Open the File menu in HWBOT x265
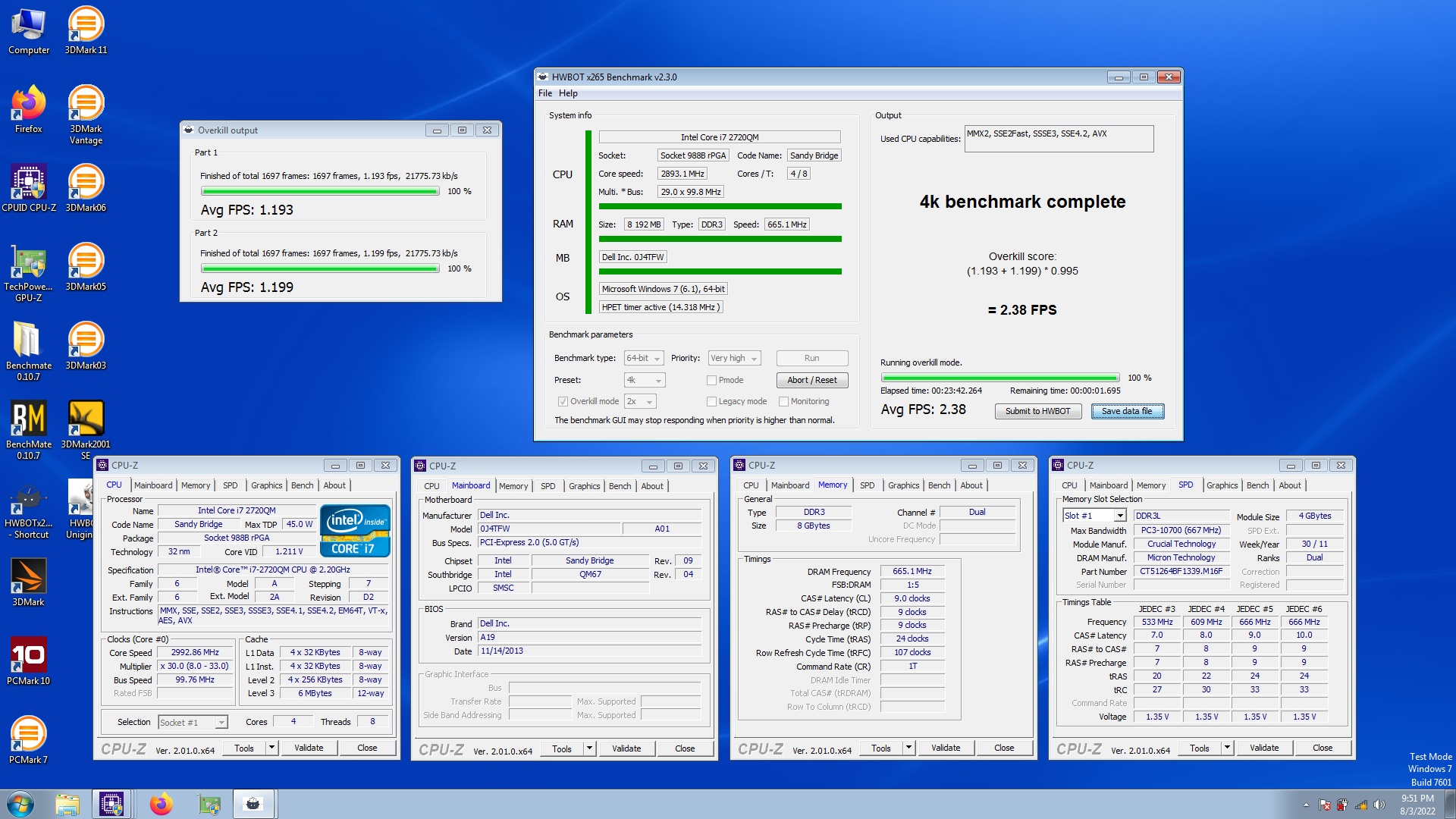The width and height of the screenshot is (1456, 819). [545, 93]
